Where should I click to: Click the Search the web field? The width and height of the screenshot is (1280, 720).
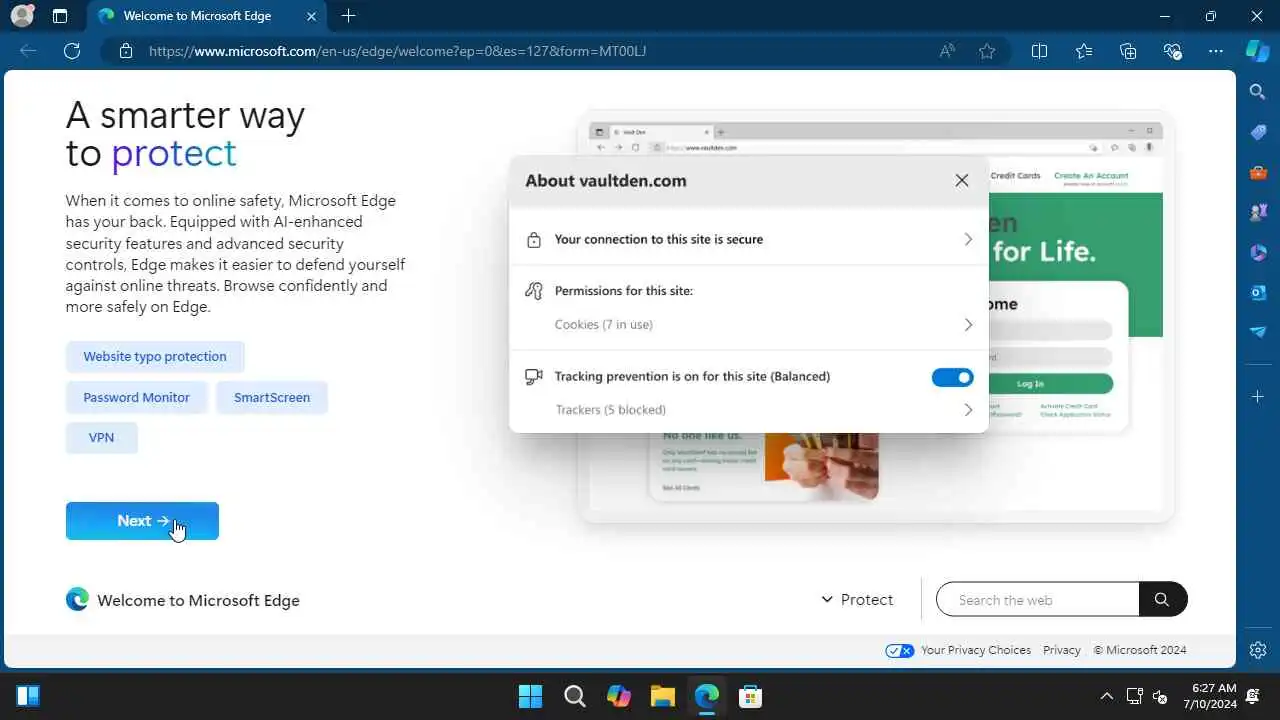[x=1038, y=600]
